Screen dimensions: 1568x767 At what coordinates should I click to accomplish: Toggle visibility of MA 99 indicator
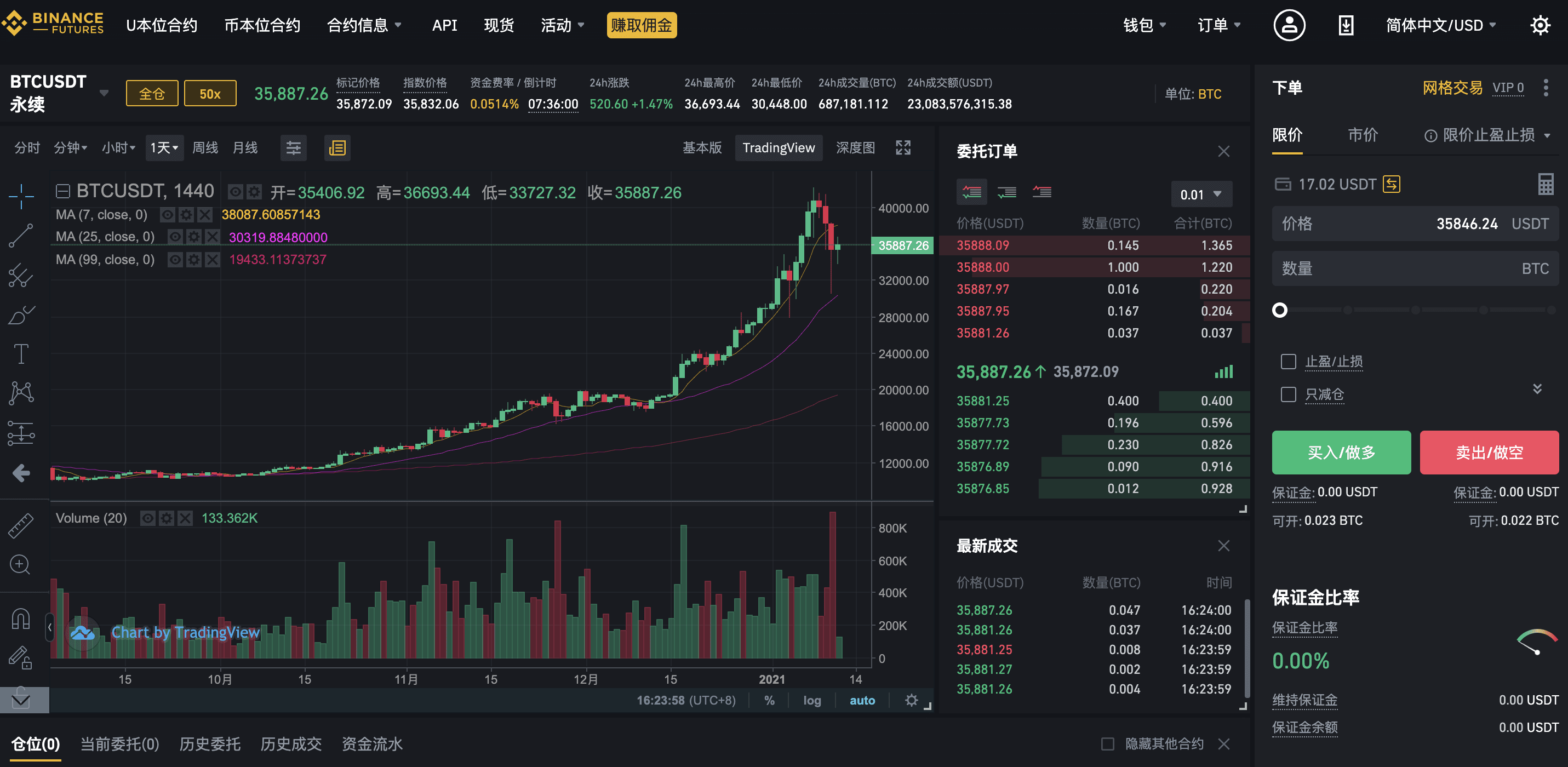click(x=175, y=260)
